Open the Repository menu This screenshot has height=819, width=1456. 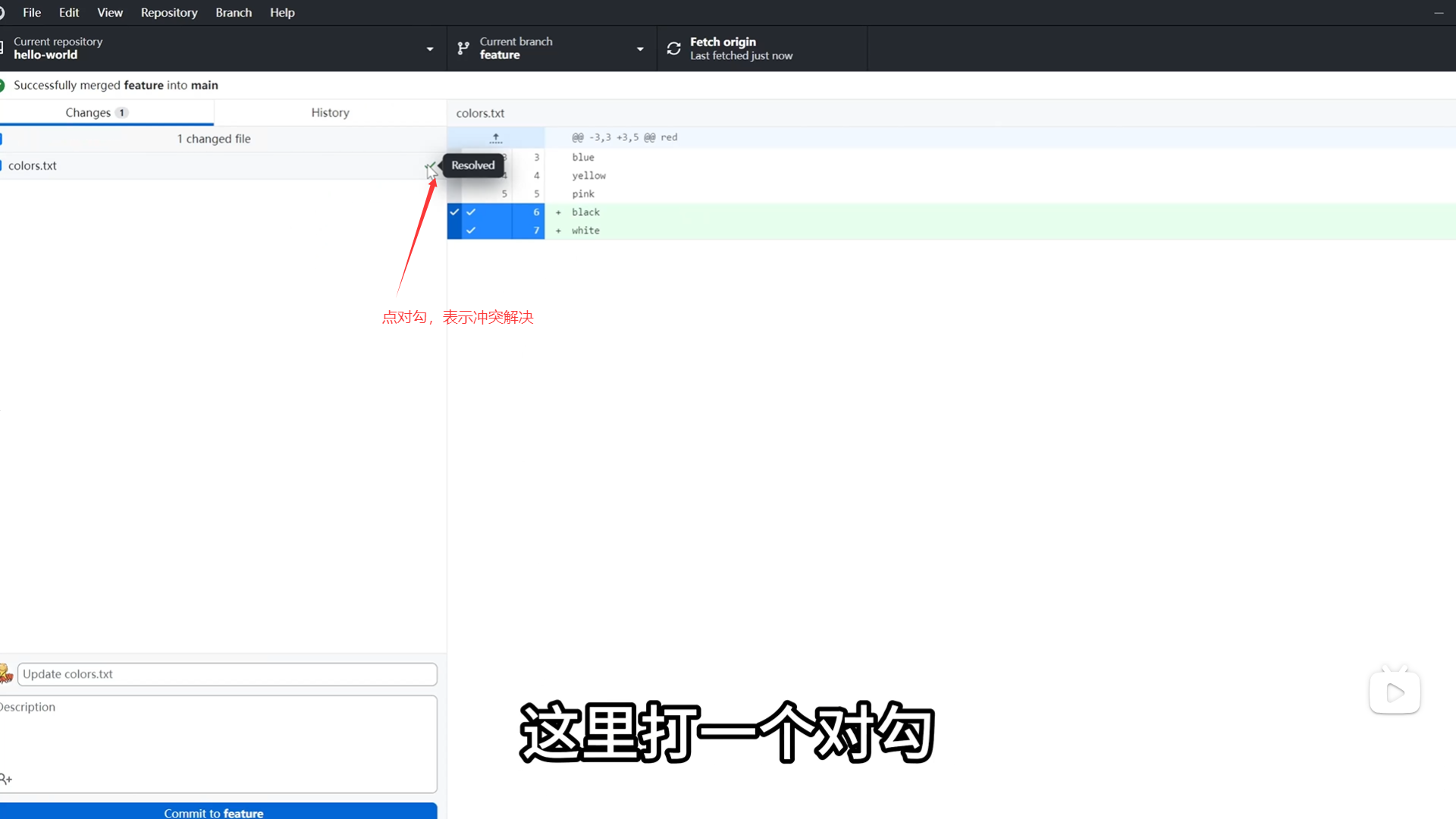(168, 13)
